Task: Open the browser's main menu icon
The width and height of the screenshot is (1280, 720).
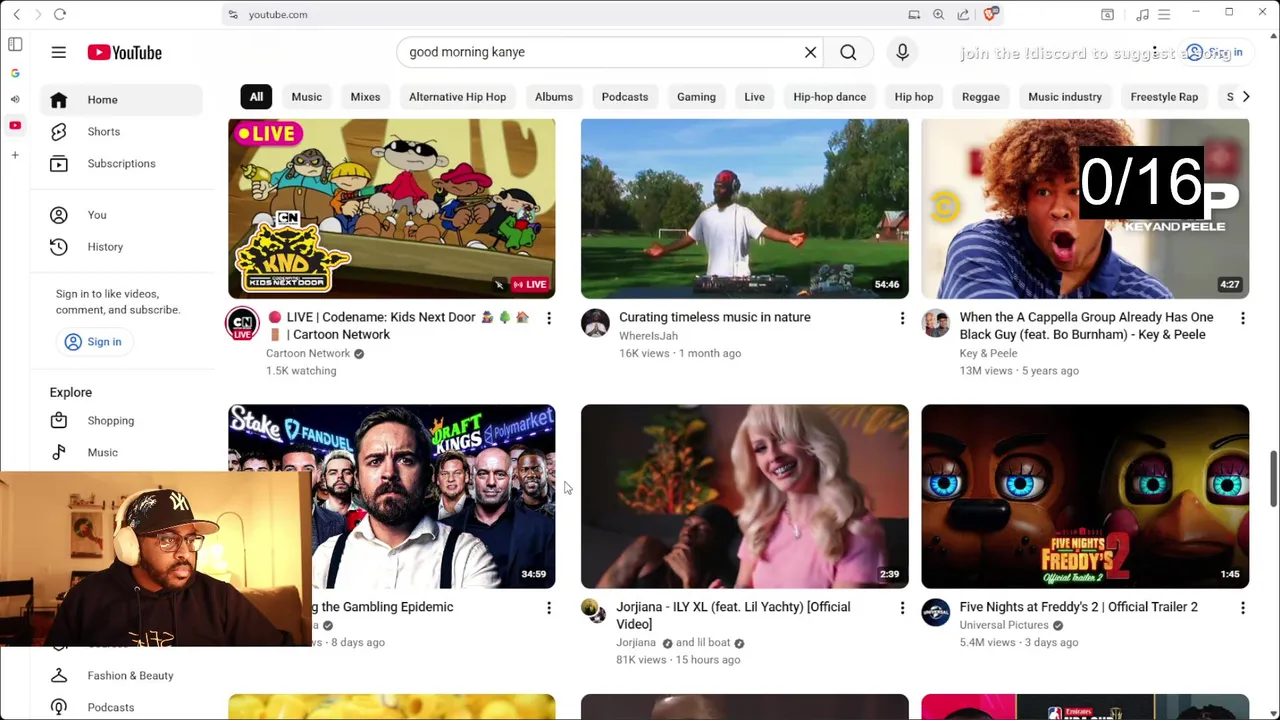Action: [x=1164, y=14]
